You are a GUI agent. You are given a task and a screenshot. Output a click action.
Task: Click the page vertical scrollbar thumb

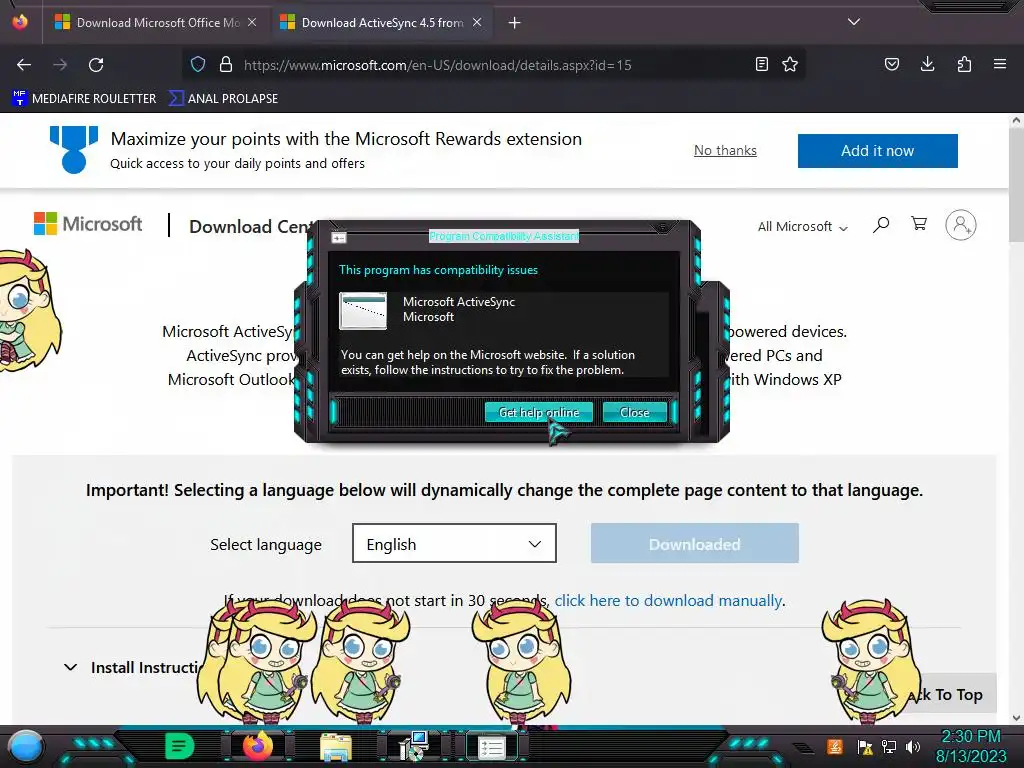pos(1016,186)
